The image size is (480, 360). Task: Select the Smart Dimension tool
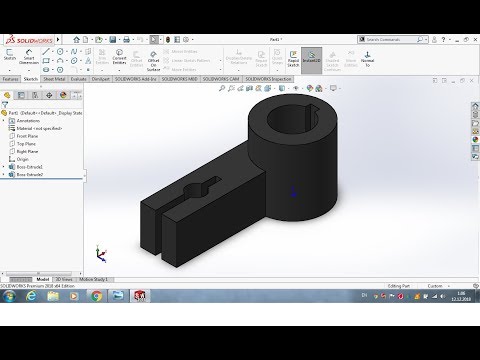29,57
